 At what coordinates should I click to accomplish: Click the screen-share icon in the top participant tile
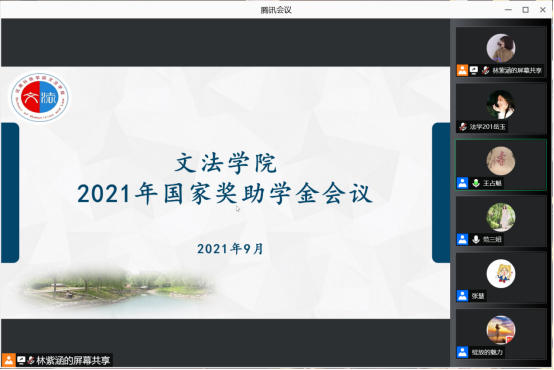[x=474, y=70]
